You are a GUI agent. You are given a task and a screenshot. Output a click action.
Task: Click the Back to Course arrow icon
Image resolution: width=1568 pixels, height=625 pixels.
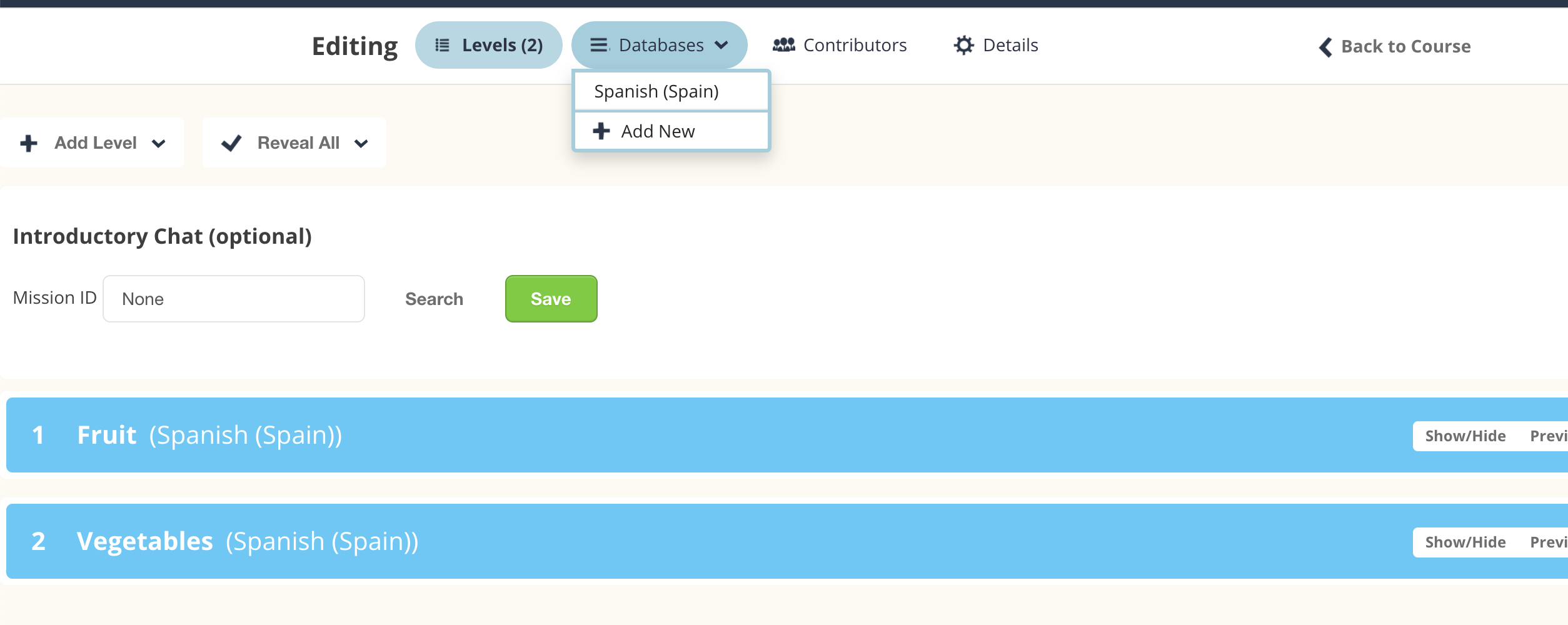[x=1325, y=47]
